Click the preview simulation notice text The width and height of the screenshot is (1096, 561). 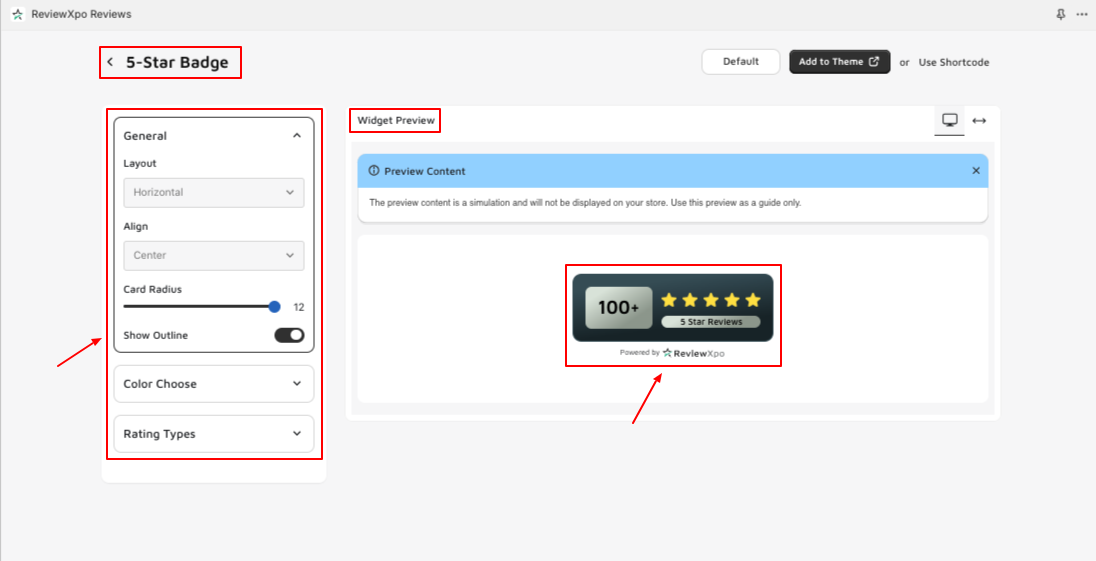585,203
